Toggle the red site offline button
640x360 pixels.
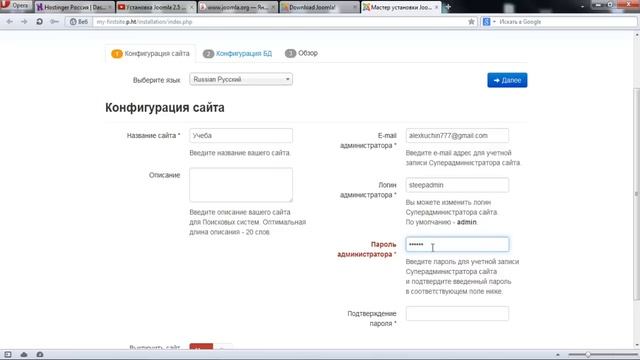point(201,347)
